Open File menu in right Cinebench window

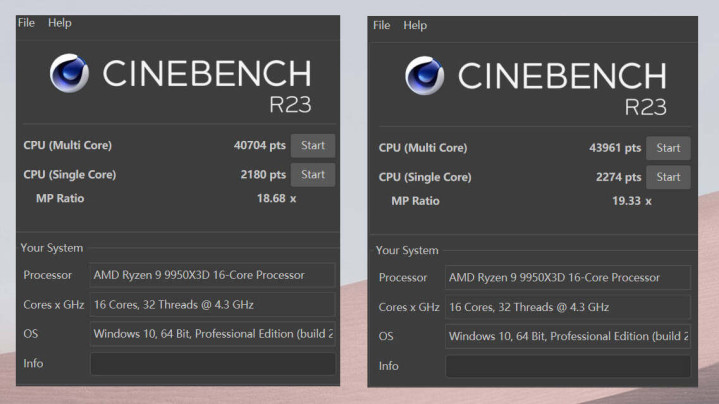[382, 25]
